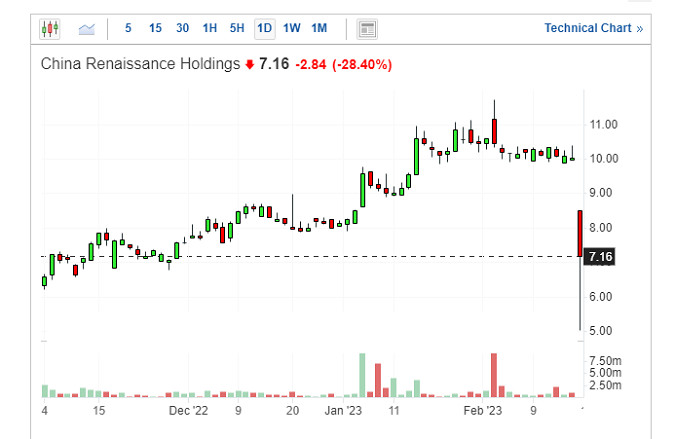Click the 5.00m volume axis label
This screenshot has width=675, height=439.
click(x=605, y=373)
